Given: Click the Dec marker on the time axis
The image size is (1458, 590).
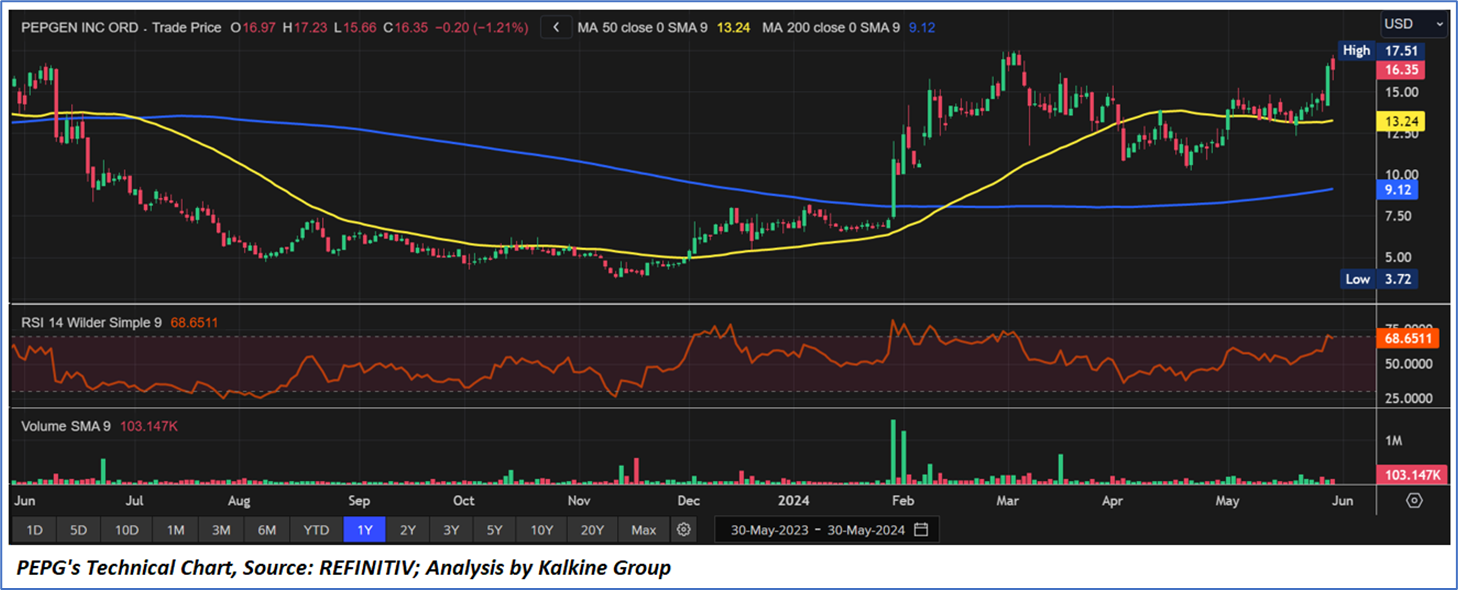Looking at the screenshot, I should click(x=688, y=500).
